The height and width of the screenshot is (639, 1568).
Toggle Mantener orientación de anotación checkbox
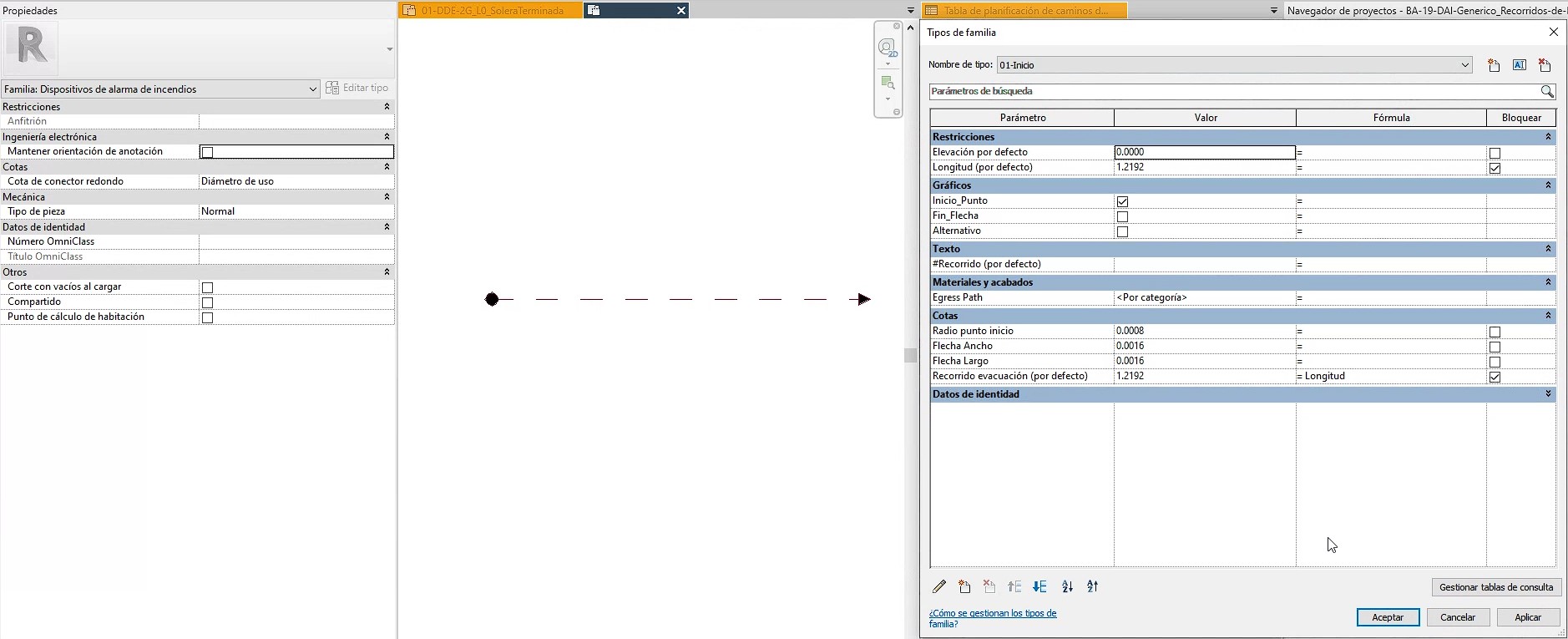click(208, 152)
